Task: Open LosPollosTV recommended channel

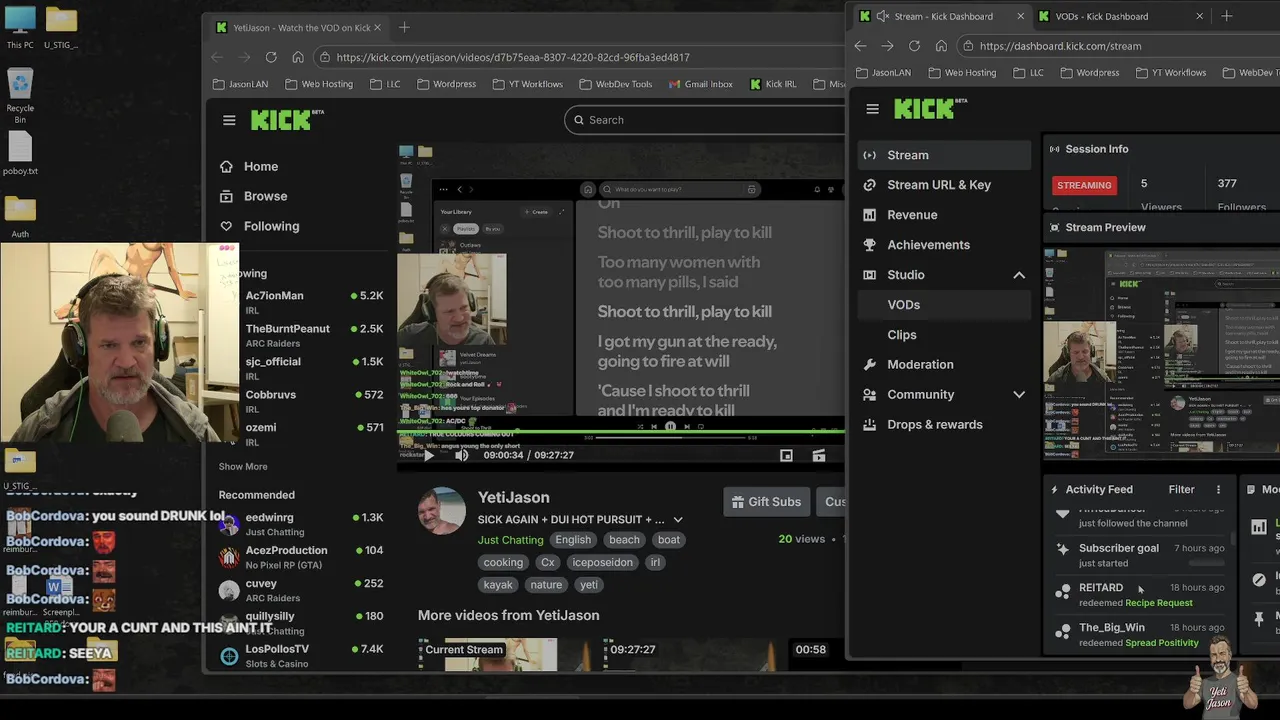Action: point(301,655)
